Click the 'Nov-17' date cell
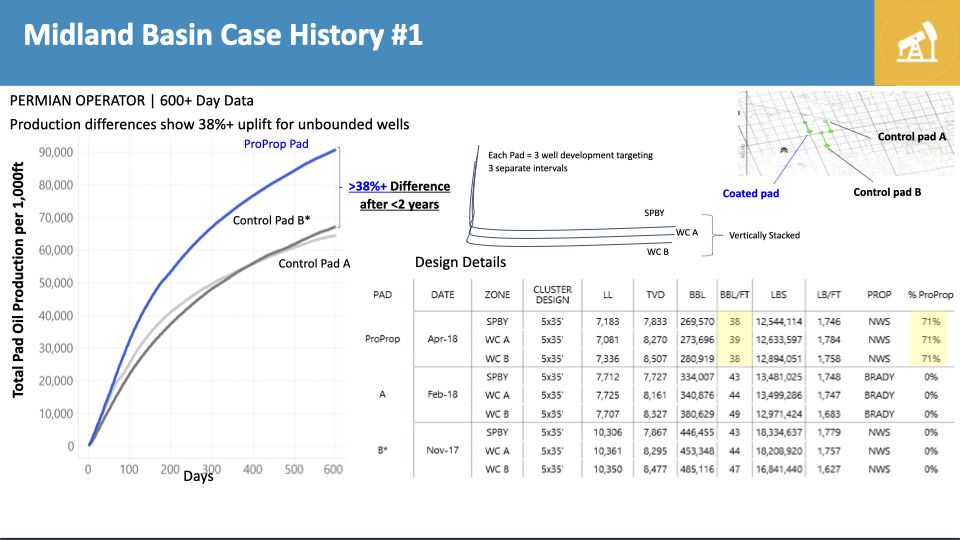Screen dimensions: 960x540 point(443,450)
